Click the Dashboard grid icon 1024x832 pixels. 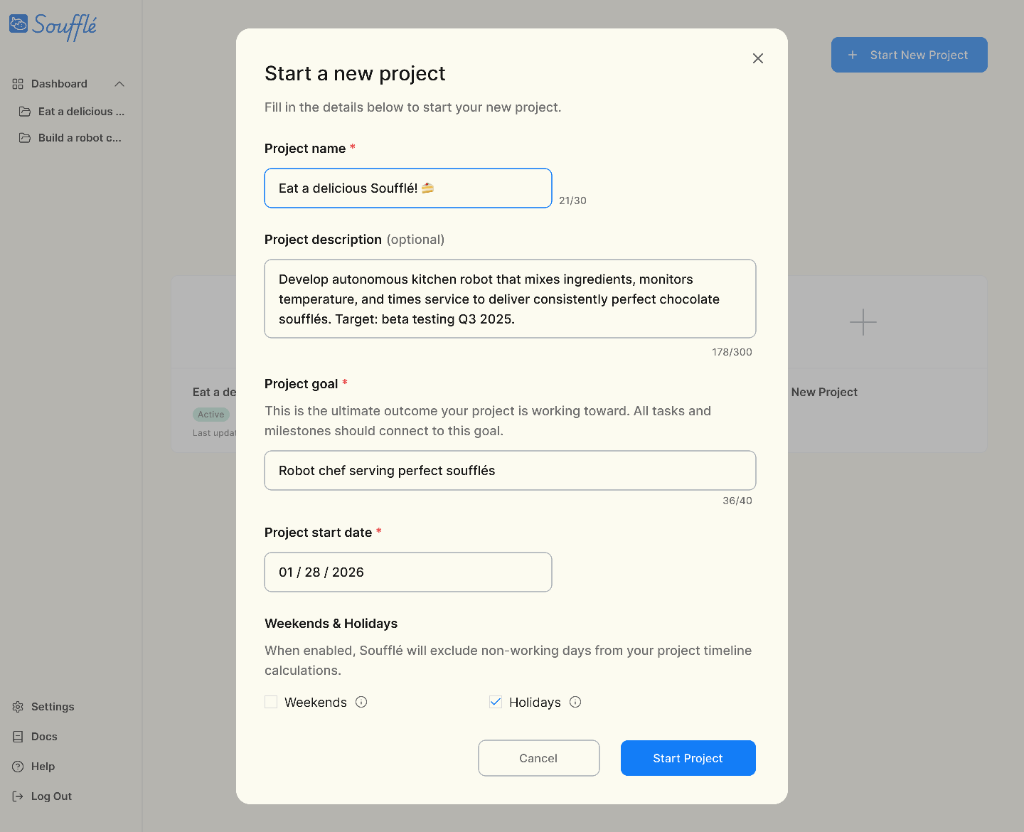click(18, 84)
